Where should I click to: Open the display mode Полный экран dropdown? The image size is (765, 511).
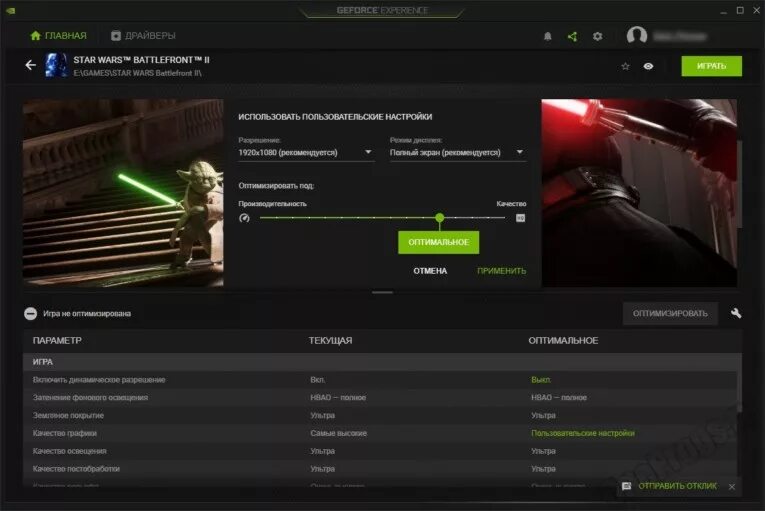[x=458, y=153]
